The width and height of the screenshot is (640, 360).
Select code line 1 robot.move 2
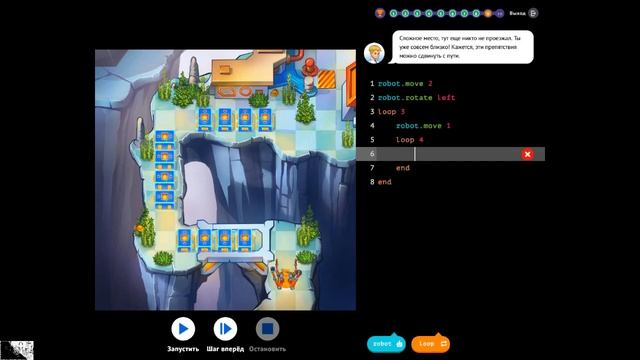(405, 84)
